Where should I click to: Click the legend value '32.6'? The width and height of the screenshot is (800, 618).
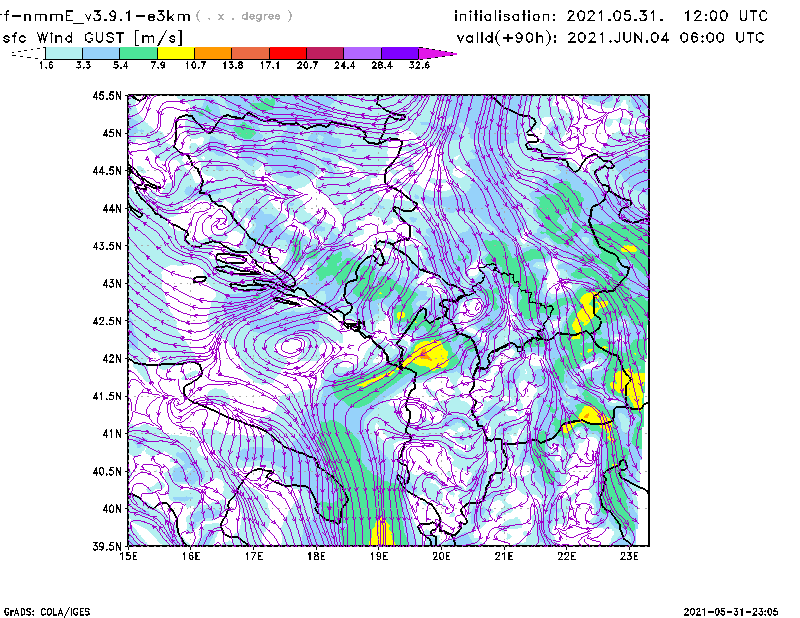pos(419,65)
